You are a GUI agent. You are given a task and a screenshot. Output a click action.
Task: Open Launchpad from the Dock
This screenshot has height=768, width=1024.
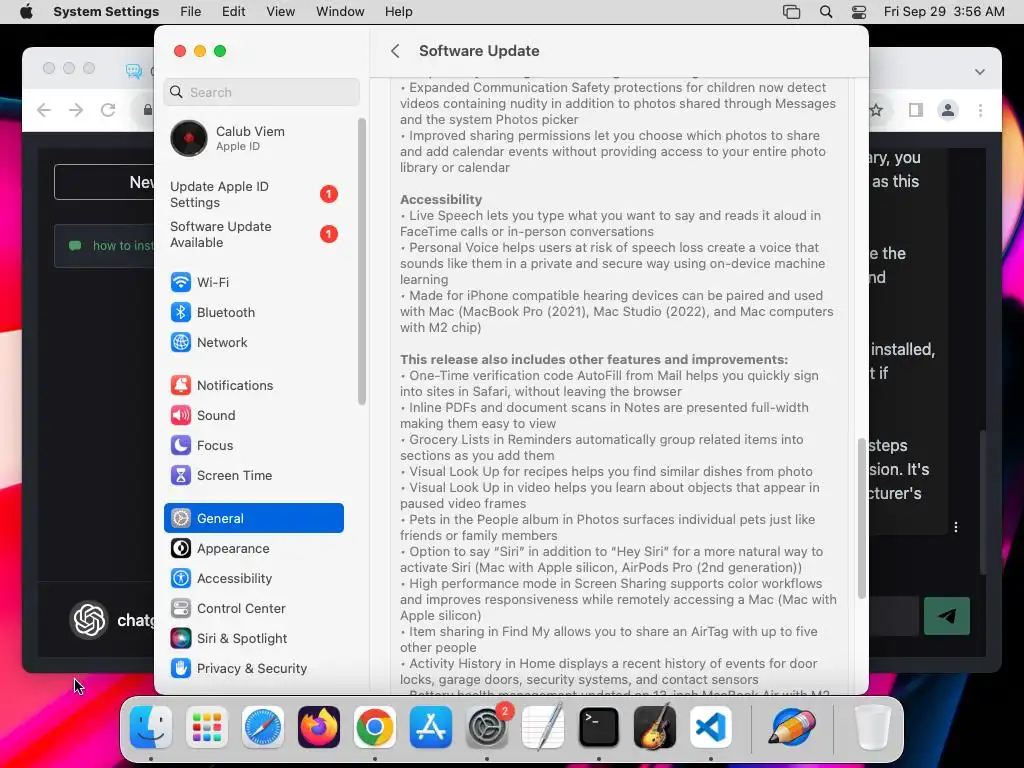(207, 727)
